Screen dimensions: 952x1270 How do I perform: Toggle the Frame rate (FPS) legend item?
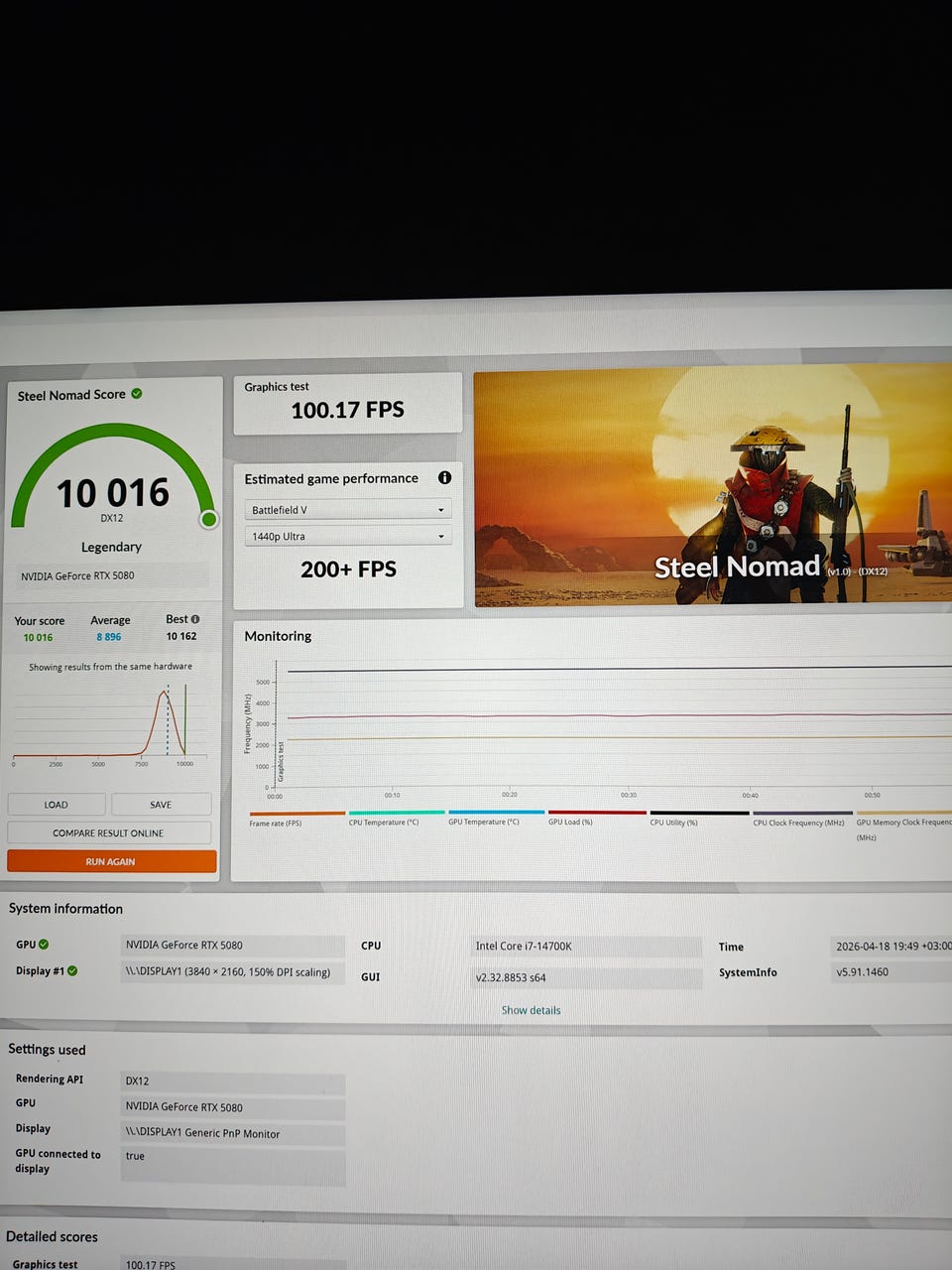(x=297, y=819)
